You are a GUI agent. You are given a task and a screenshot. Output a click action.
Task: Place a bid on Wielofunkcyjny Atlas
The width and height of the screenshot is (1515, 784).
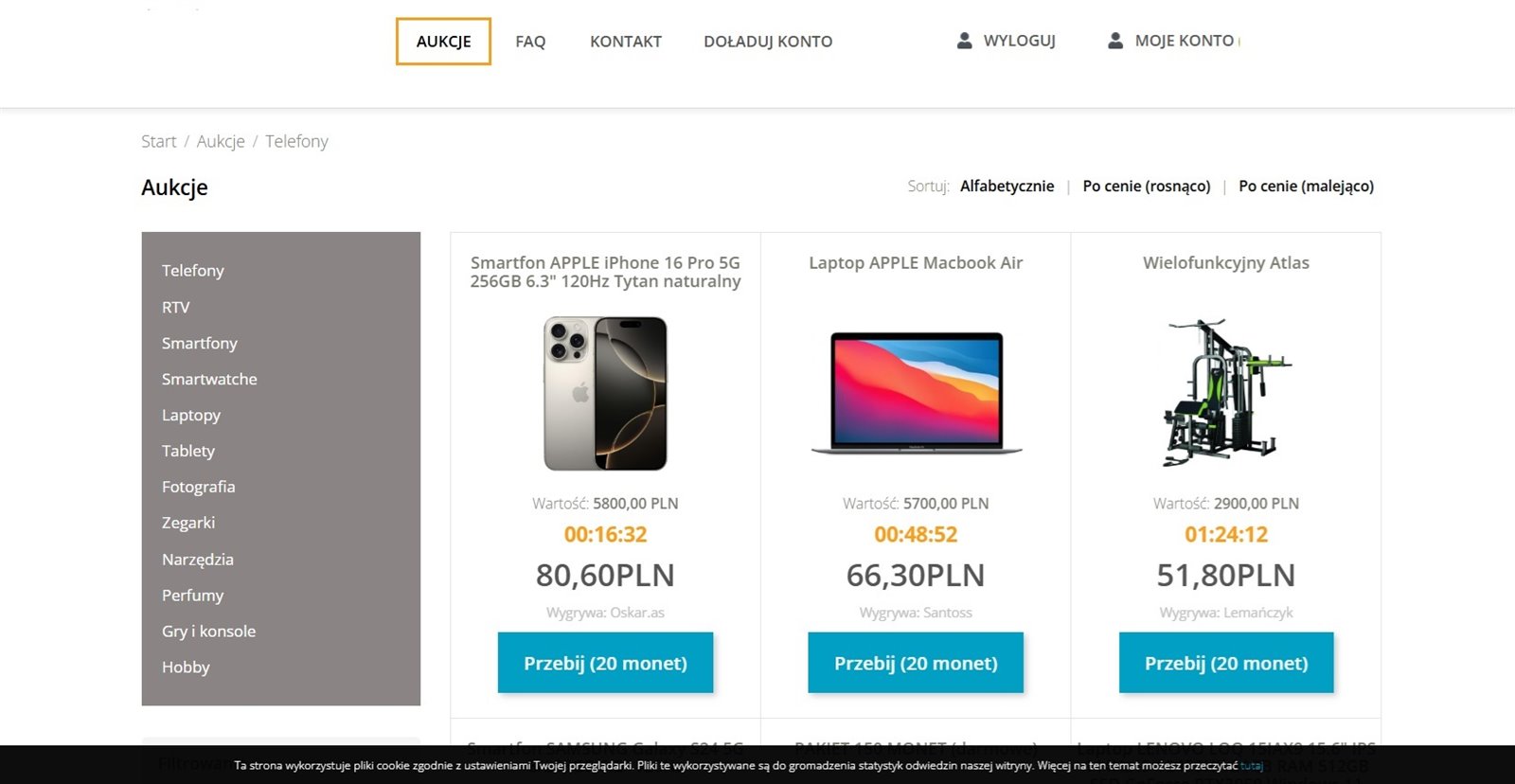1225,663
